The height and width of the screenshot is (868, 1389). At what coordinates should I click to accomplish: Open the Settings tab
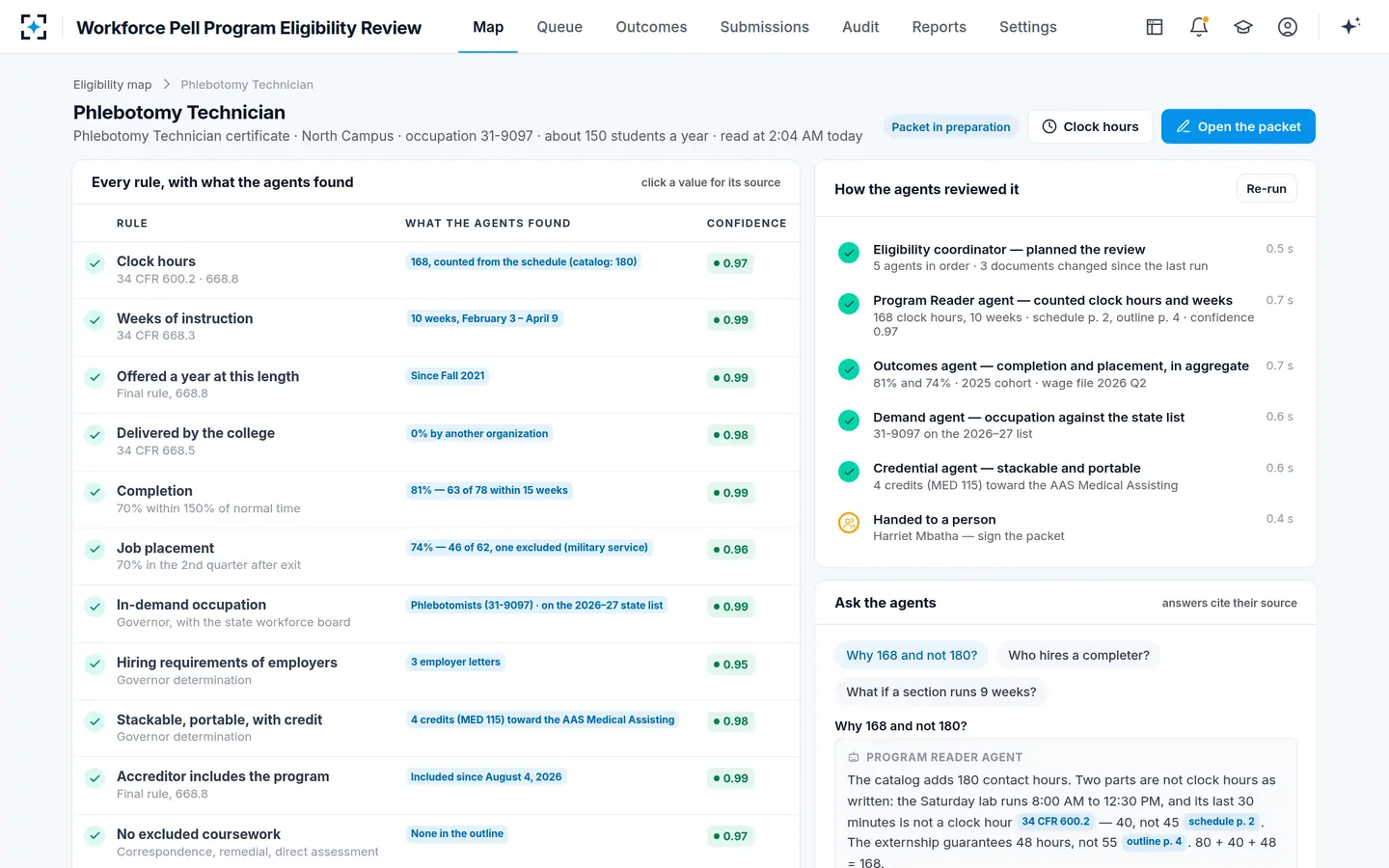(1028, 27)
